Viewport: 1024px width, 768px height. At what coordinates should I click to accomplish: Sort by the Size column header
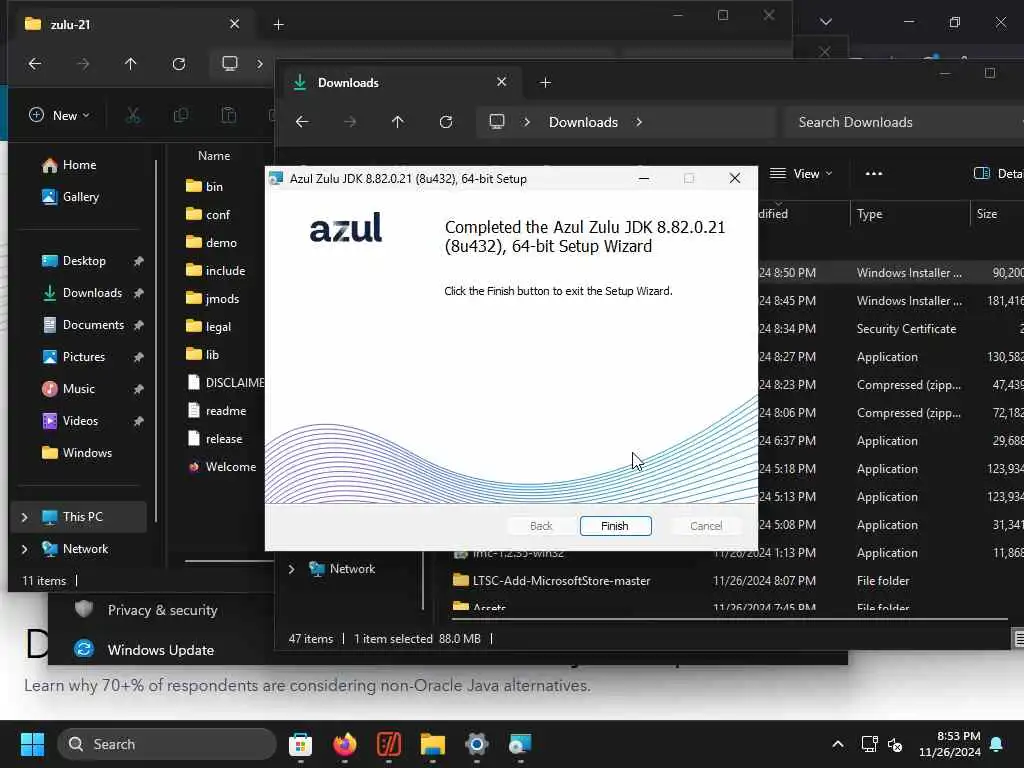[x=987, y=214]
